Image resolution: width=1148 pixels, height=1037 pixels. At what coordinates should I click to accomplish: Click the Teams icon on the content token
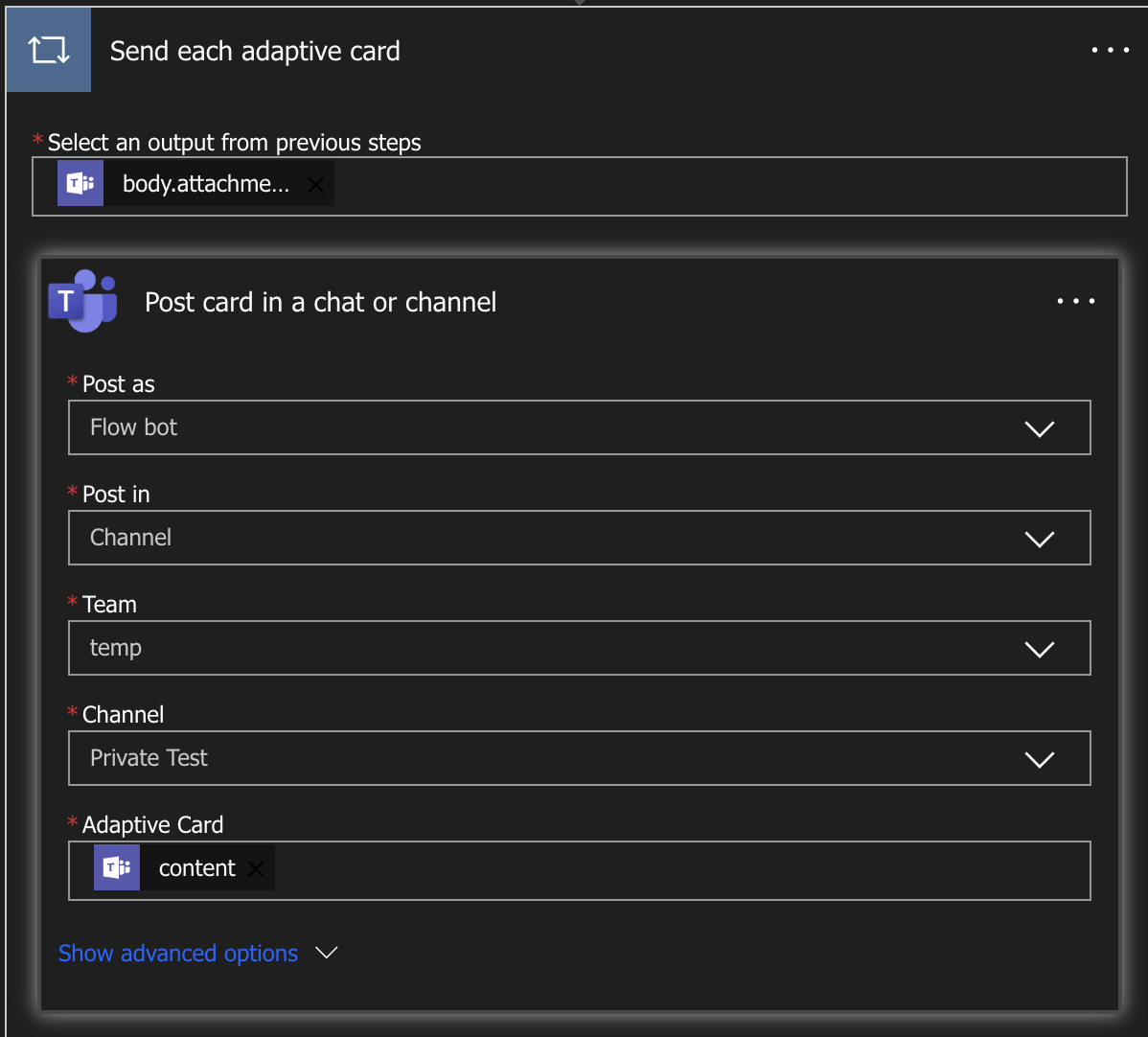click(117, 868)
